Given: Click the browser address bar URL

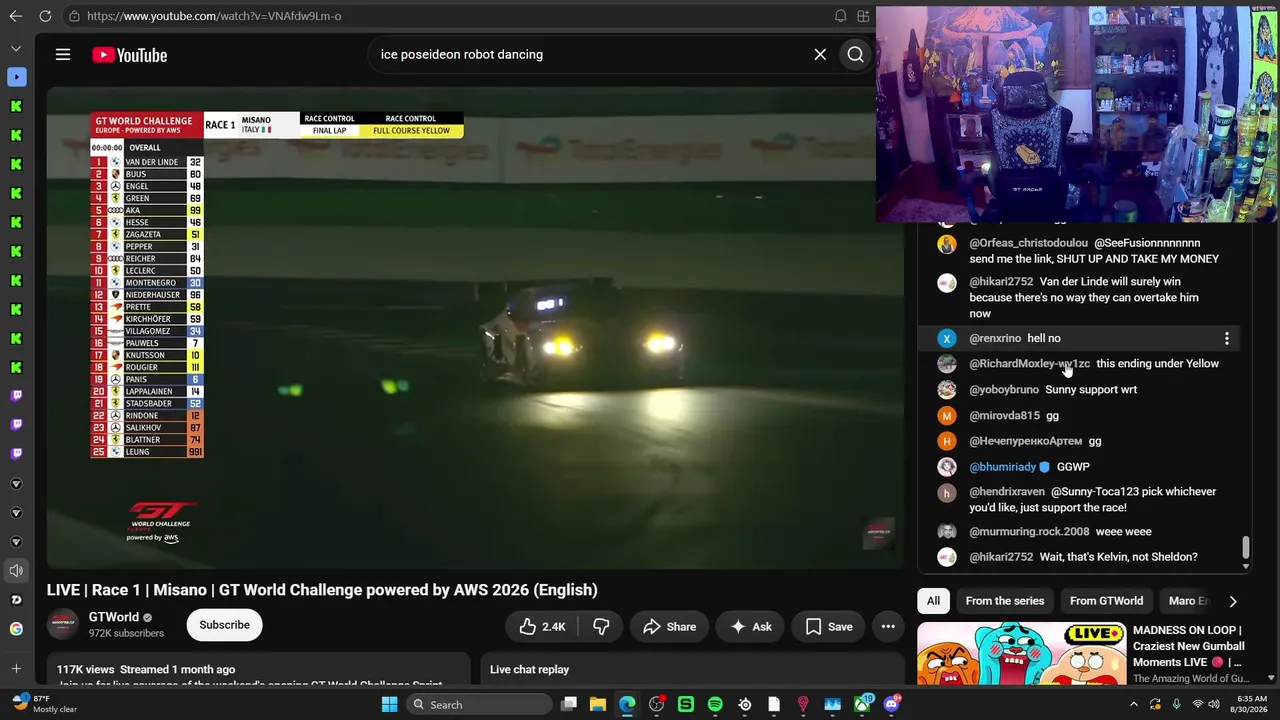Looking at the screenshot, I should point(214,16).
